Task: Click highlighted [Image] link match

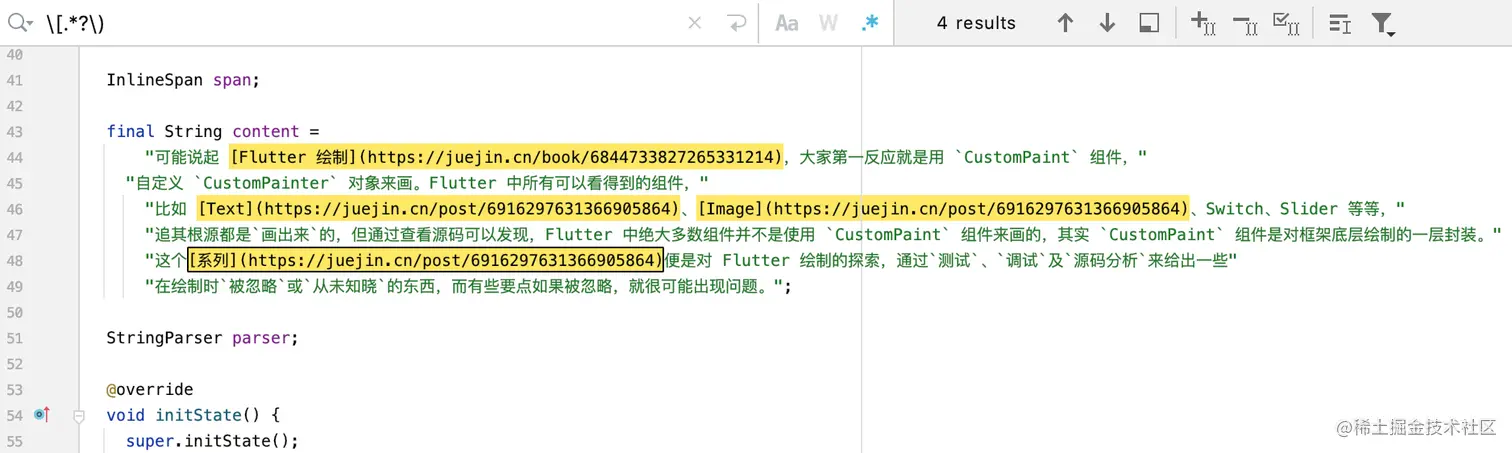Action: click(x=943, y=209)
